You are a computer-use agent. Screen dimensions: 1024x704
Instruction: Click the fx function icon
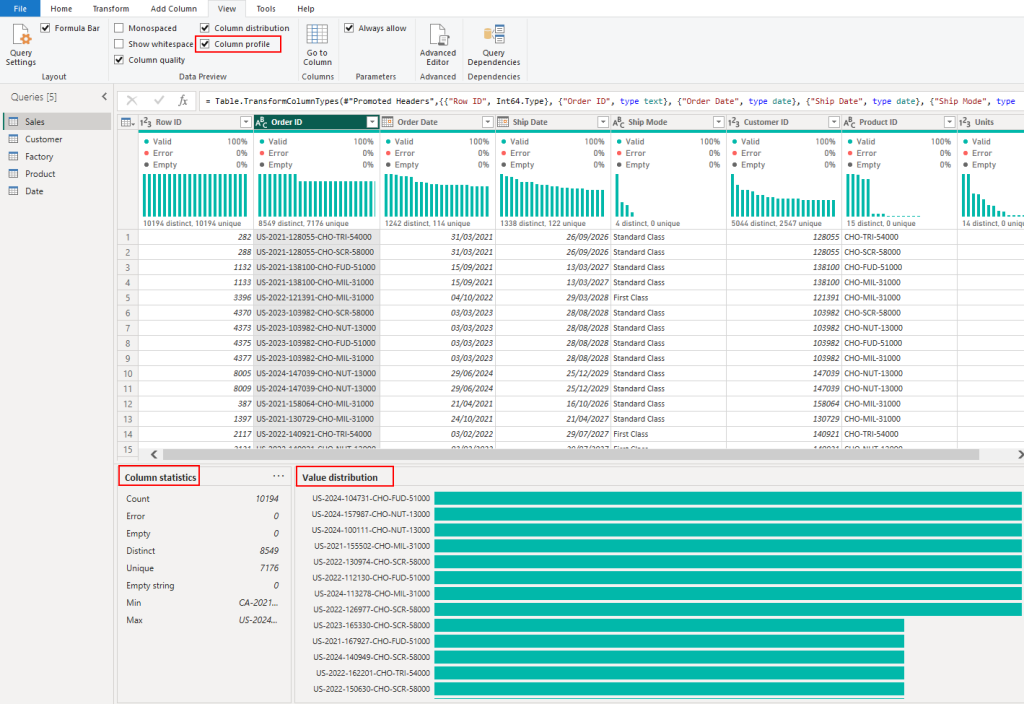183,101
